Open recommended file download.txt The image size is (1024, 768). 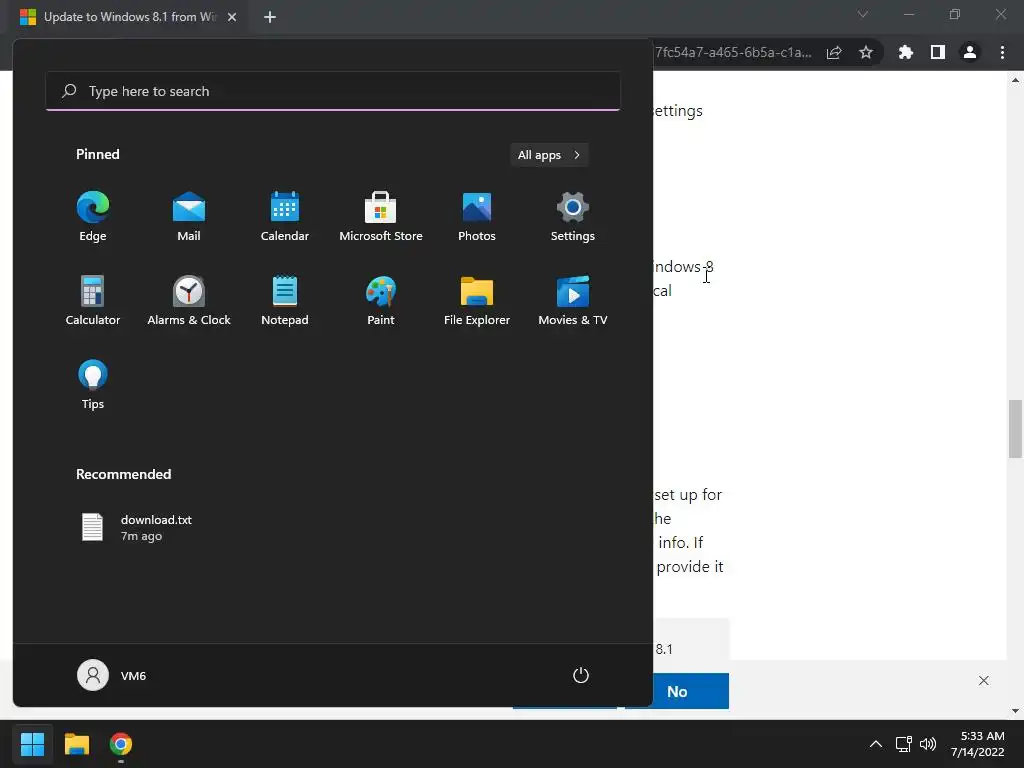pyautogui.click(x=137, y=528)
